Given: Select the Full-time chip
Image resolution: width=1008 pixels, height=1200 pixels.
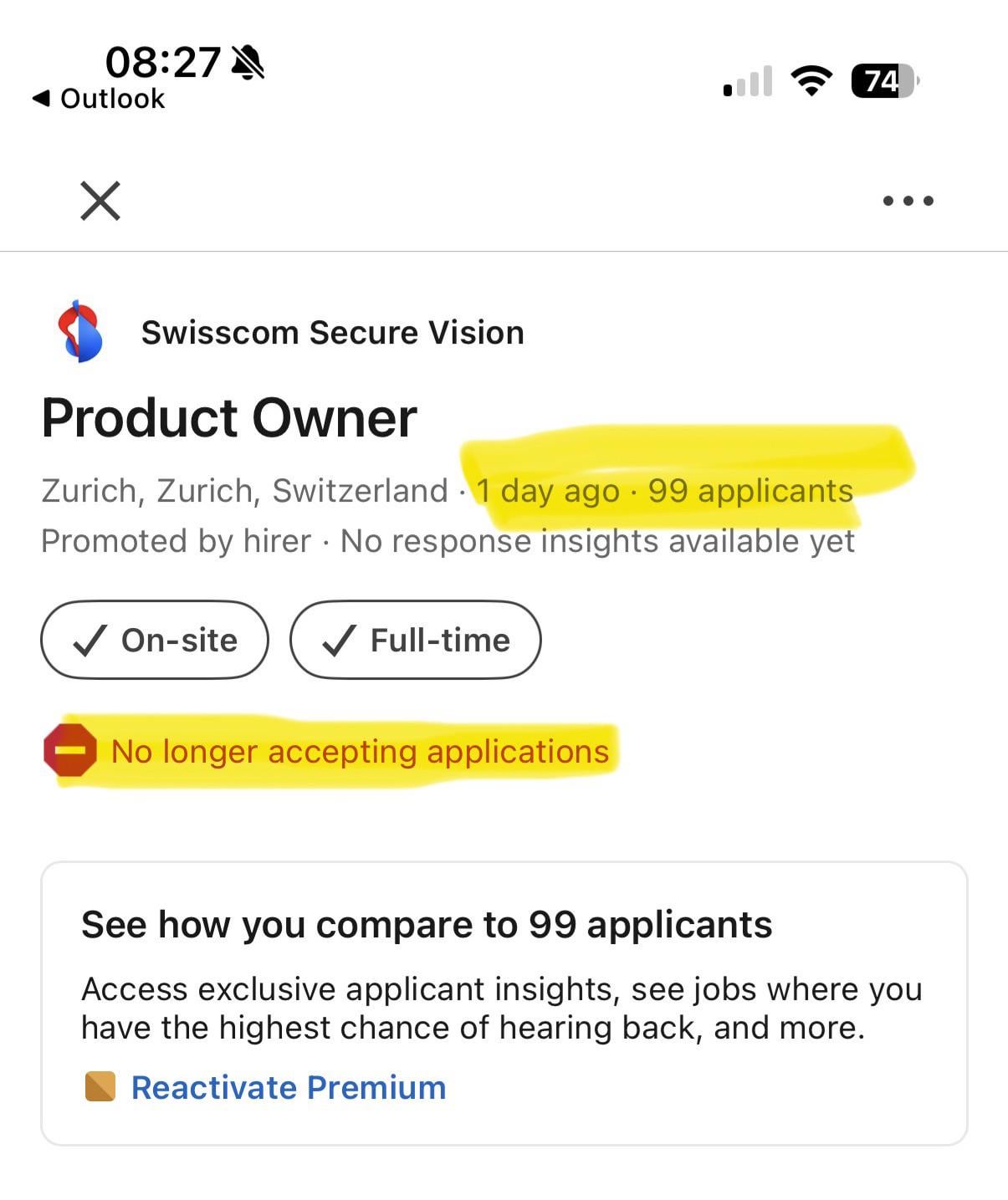Looking at the screenshot, I should [416, 640].
